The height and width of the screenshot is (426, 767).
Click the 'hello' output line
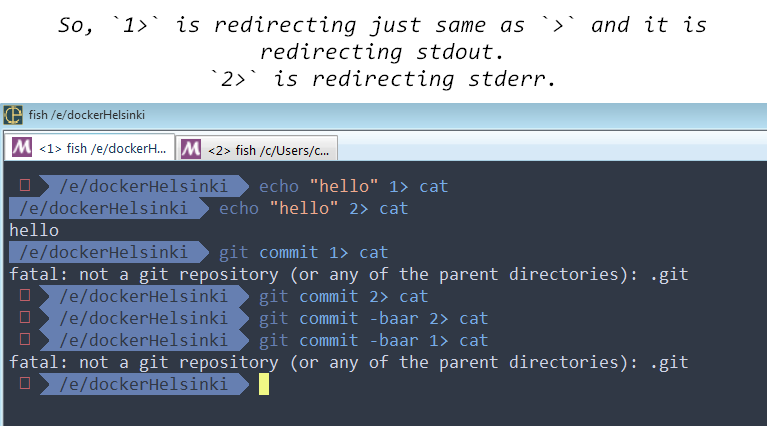click(34, 230)
